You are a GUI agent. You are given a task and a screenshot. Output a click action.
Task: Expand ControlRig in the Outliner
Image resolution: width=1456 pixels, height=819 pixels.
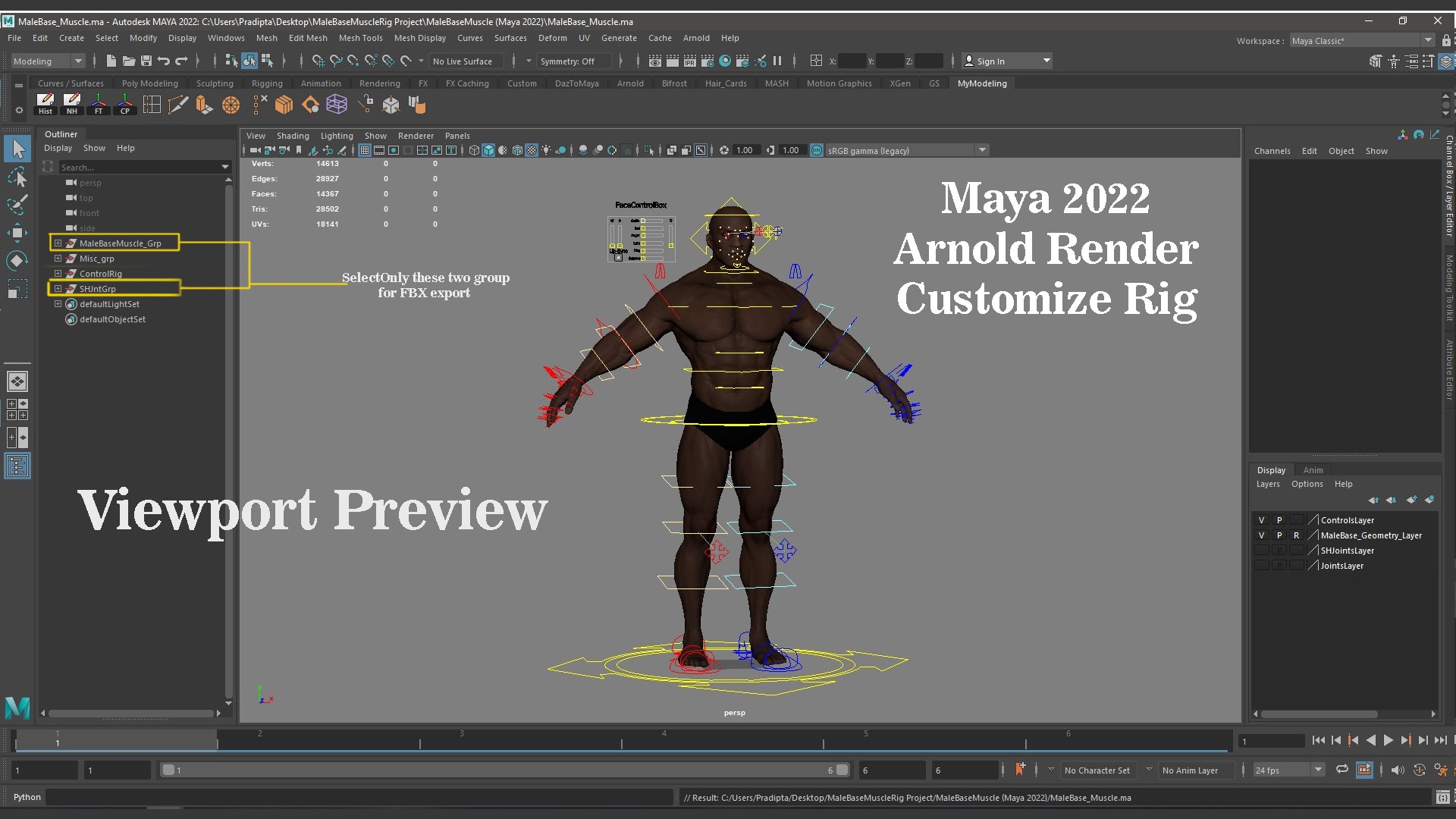pos(58,274)
